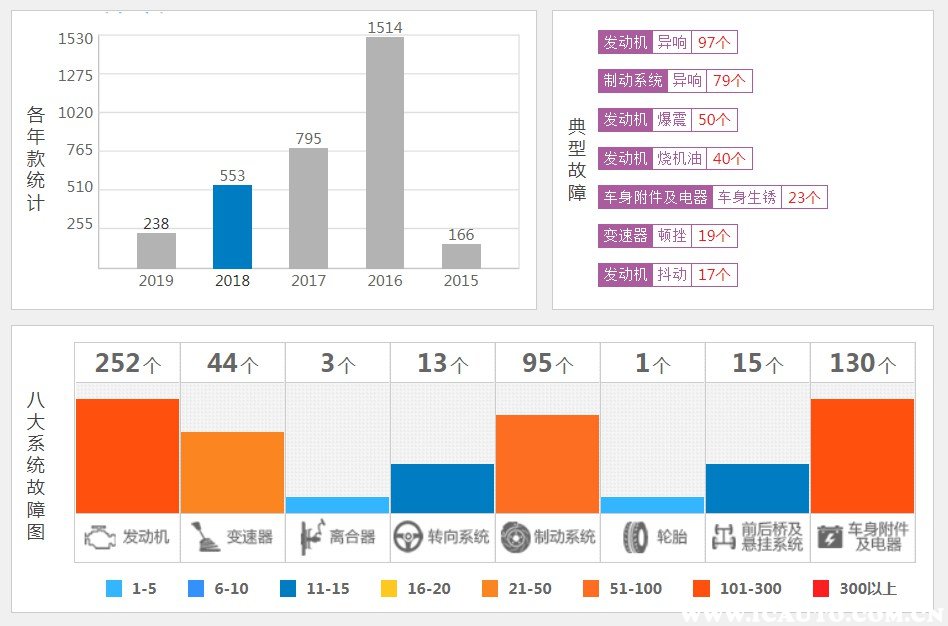Click the red 300以上 legend swatch

823,589
